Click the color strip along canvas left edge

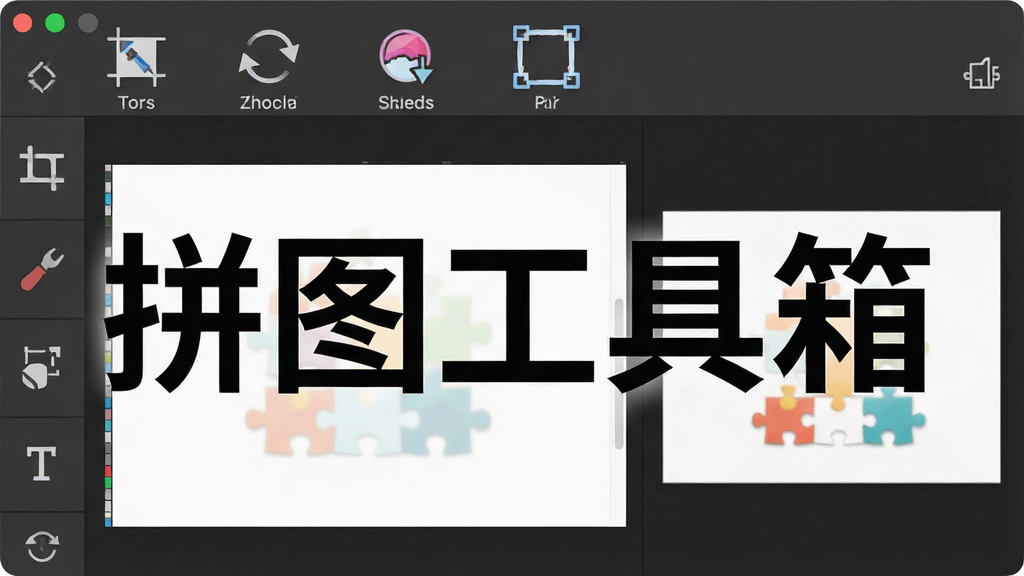[108, 345]
